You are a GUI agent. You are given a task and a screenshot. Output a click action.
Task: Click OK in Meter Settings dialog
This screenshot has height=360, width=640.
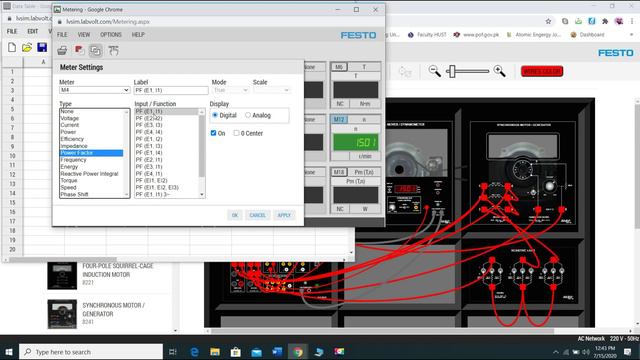235,215
